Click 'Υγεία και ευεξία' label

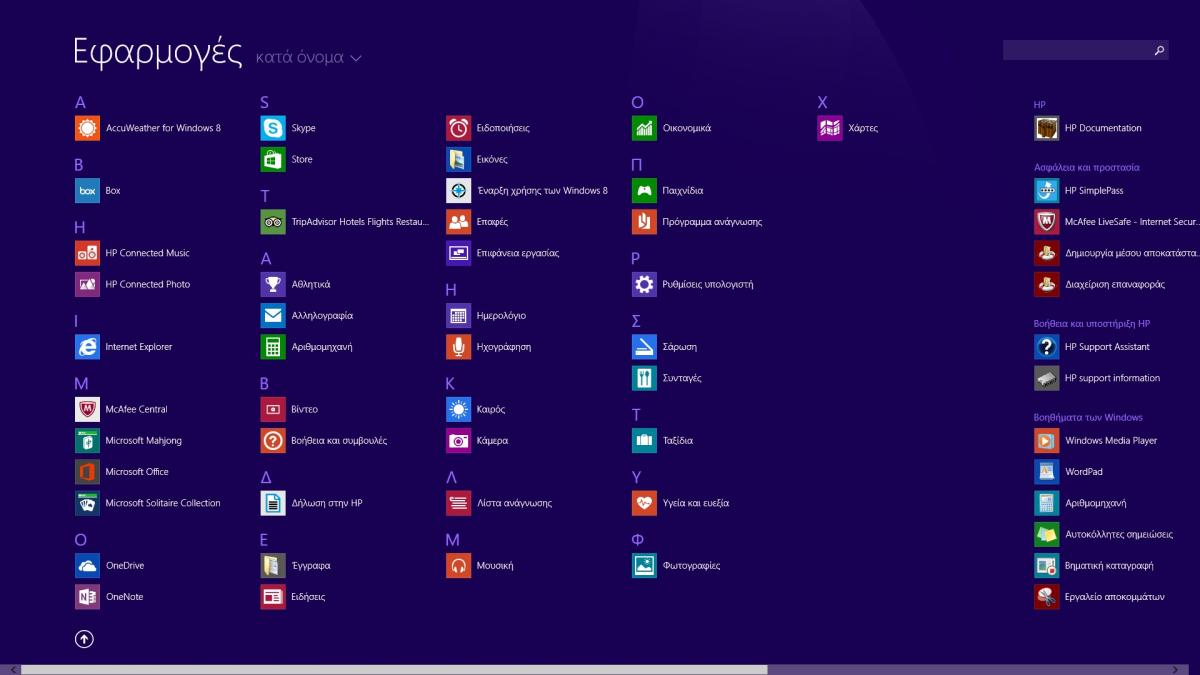[x=696, y=503]
